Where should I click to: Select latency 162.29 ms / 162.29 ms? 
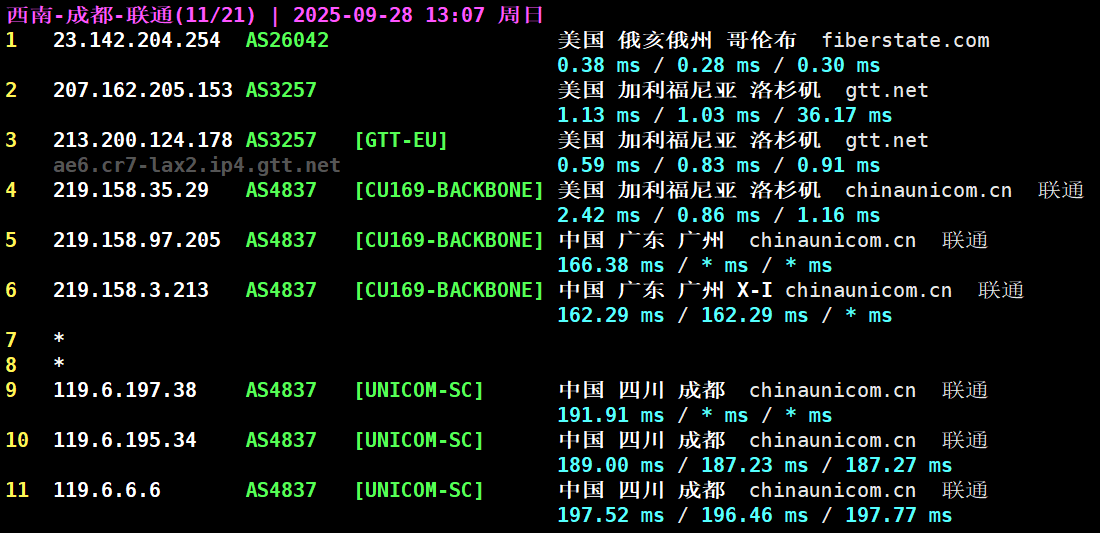click(683, 316)
